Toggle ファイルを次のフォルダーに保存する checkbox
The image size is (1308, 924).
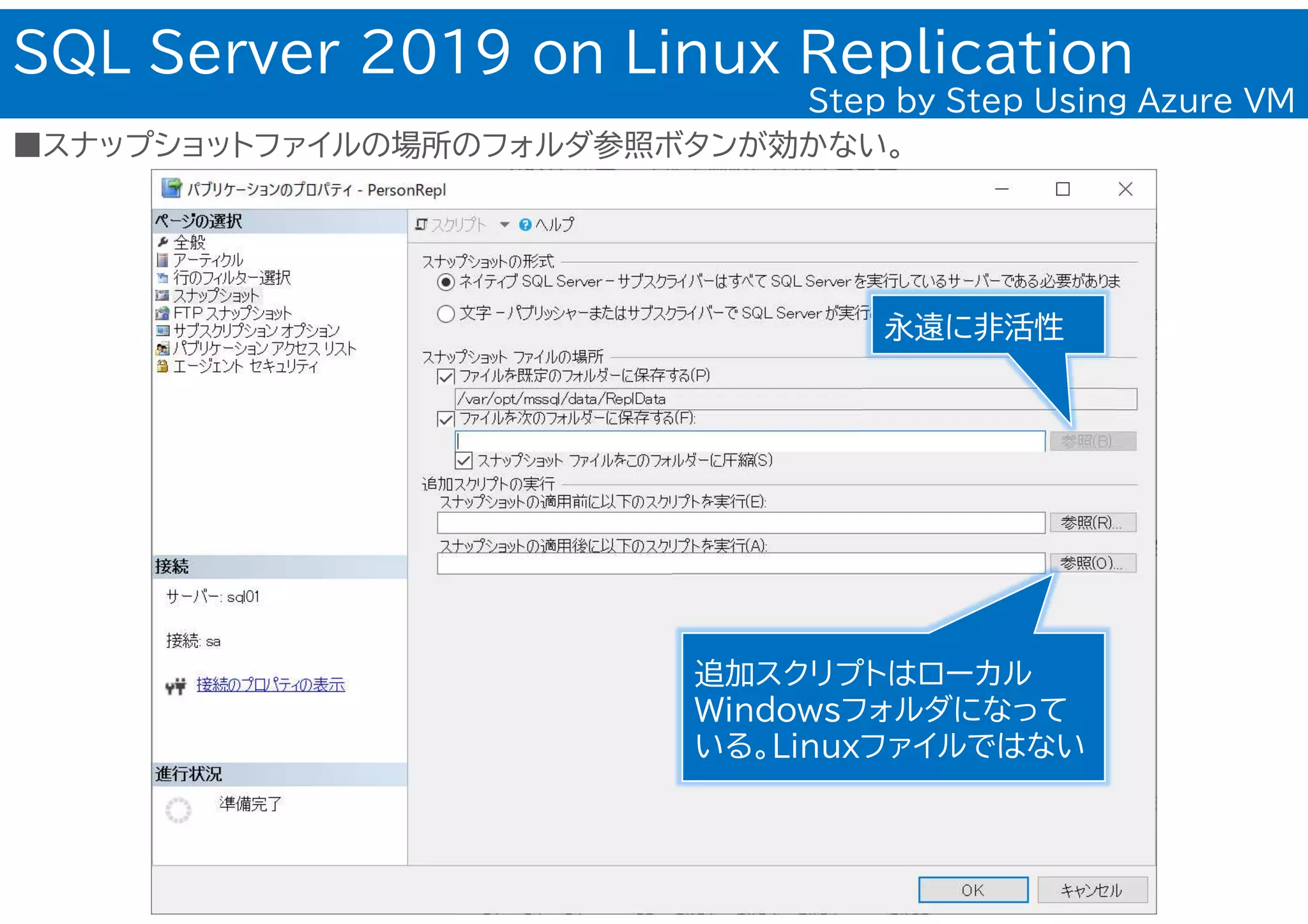(x=446, y=419)
